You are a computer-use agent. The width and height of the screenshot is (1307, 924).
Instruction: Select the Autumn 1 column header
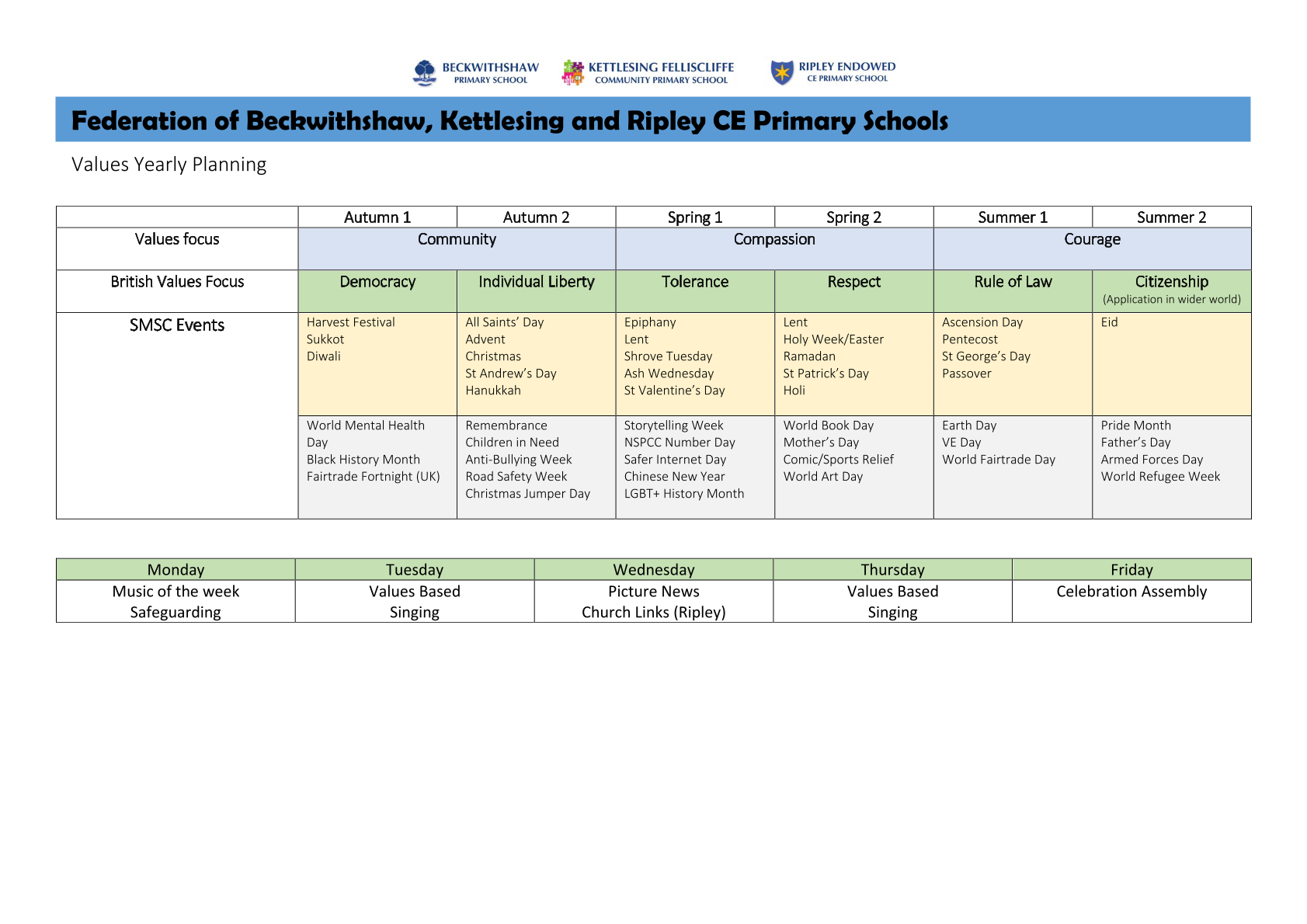click(x=377, y=217)
